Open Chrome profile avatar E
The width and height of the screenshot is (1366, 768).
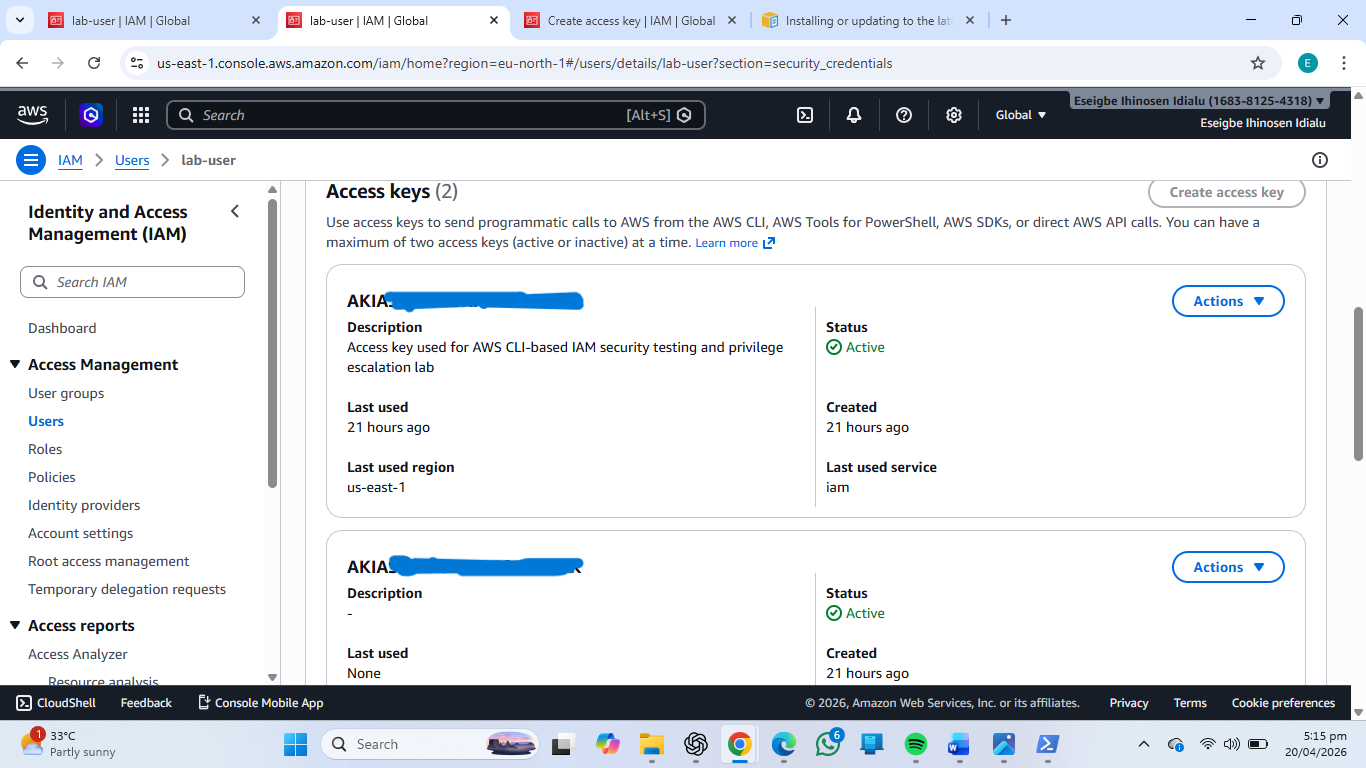pos(1308,63)
